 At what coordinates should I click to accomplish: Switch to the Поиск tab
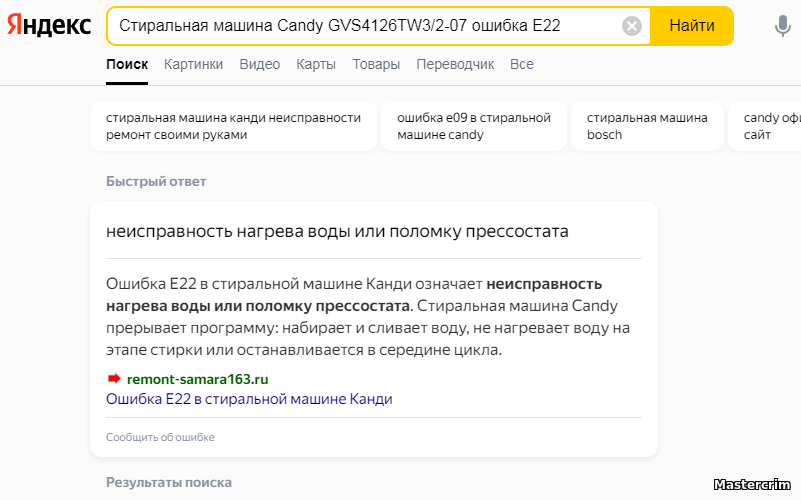point(127,64)
